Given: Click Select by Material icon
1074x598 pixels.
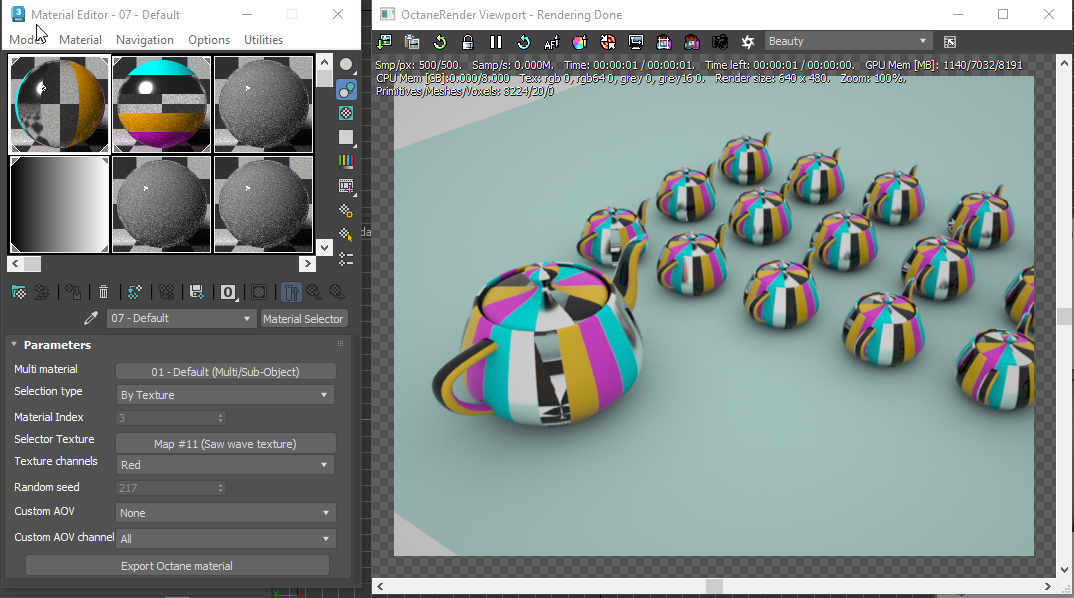Looking at the screenshot, I should [347, 235].
